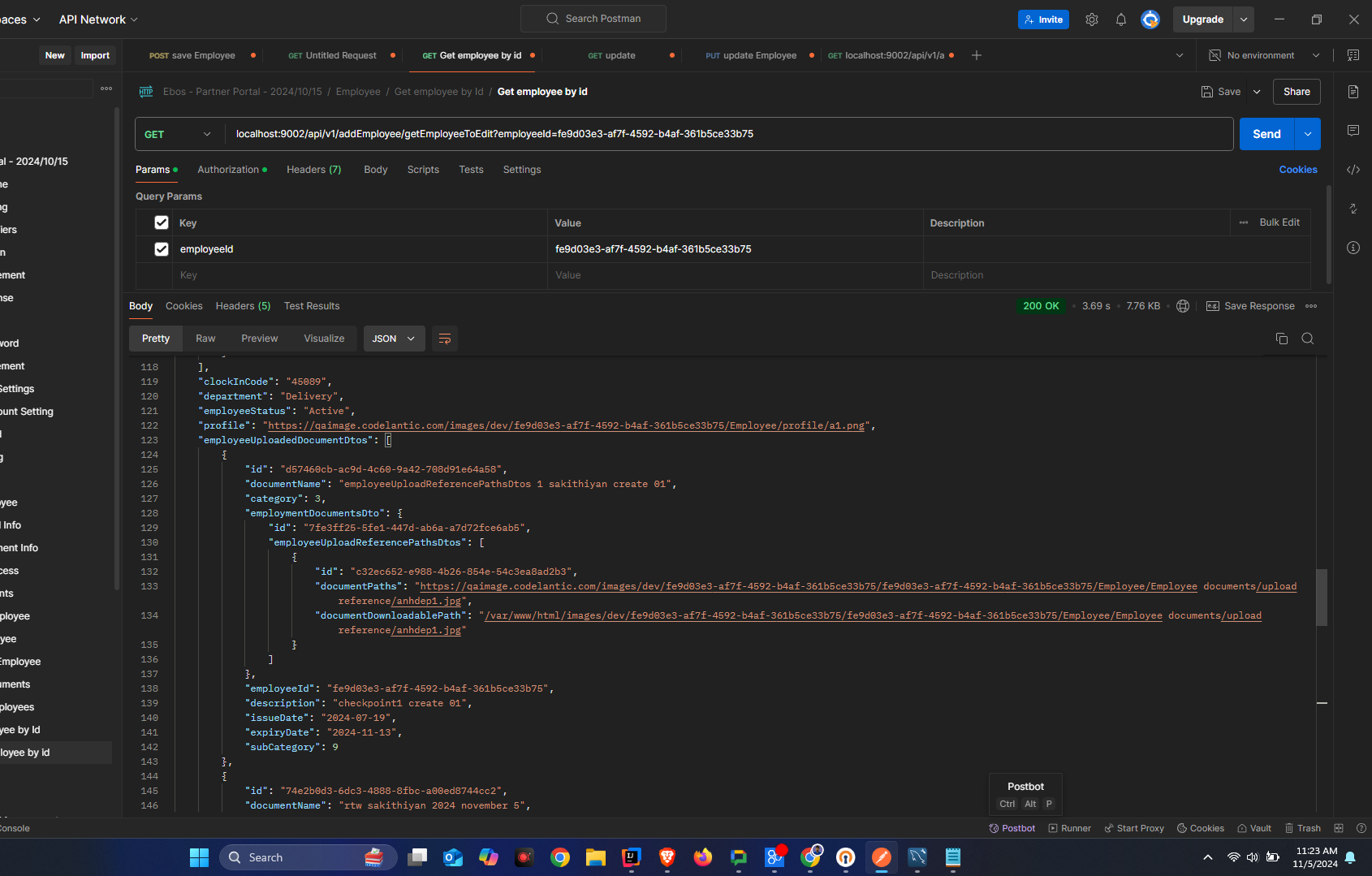Open File Explorer from taskbar
This screenshot has height=876, width=1372.
596,857
